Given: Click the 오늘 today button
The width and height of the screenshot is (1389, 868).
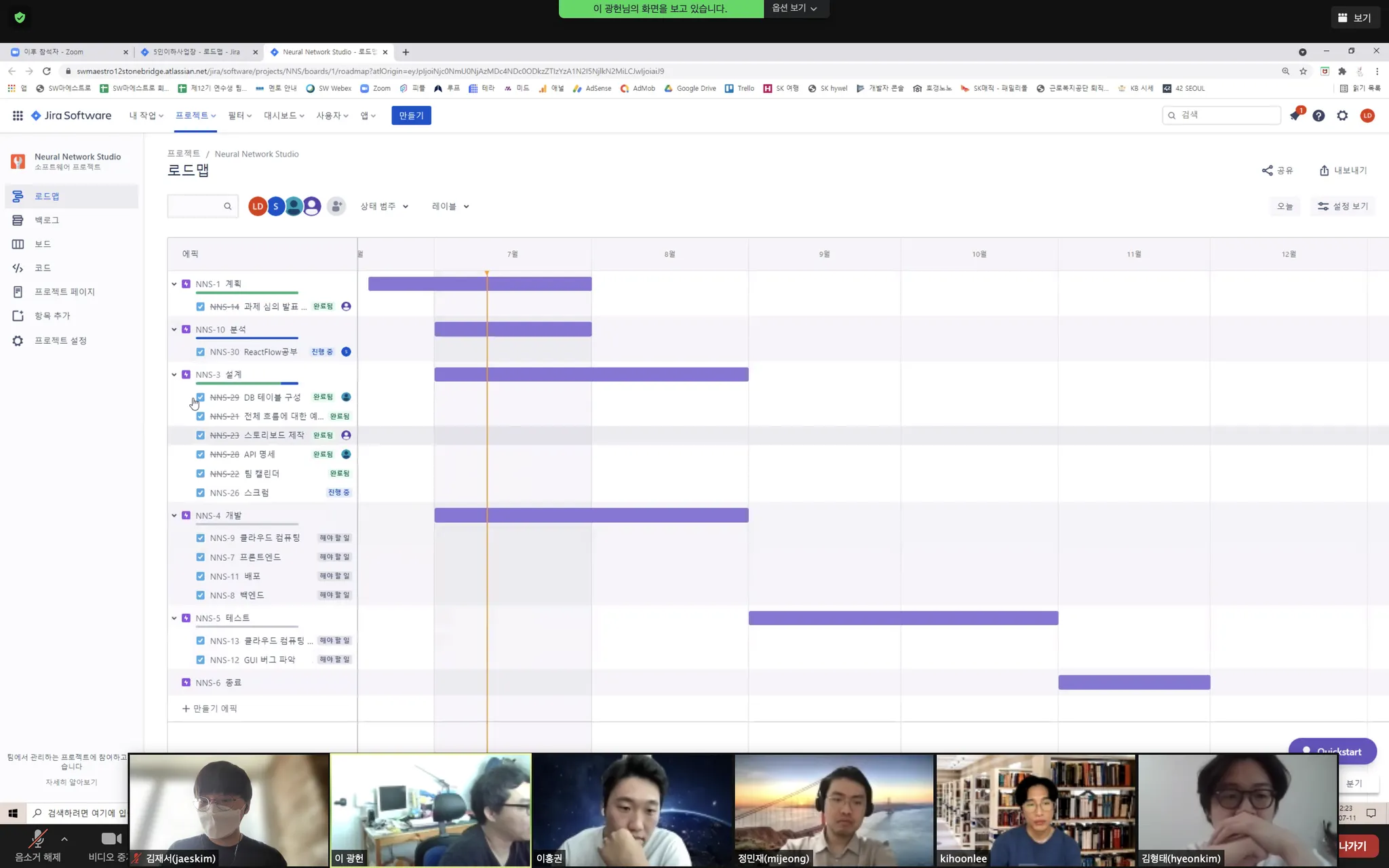Looking at the screenshot, I should click(x=1285, y=206).
